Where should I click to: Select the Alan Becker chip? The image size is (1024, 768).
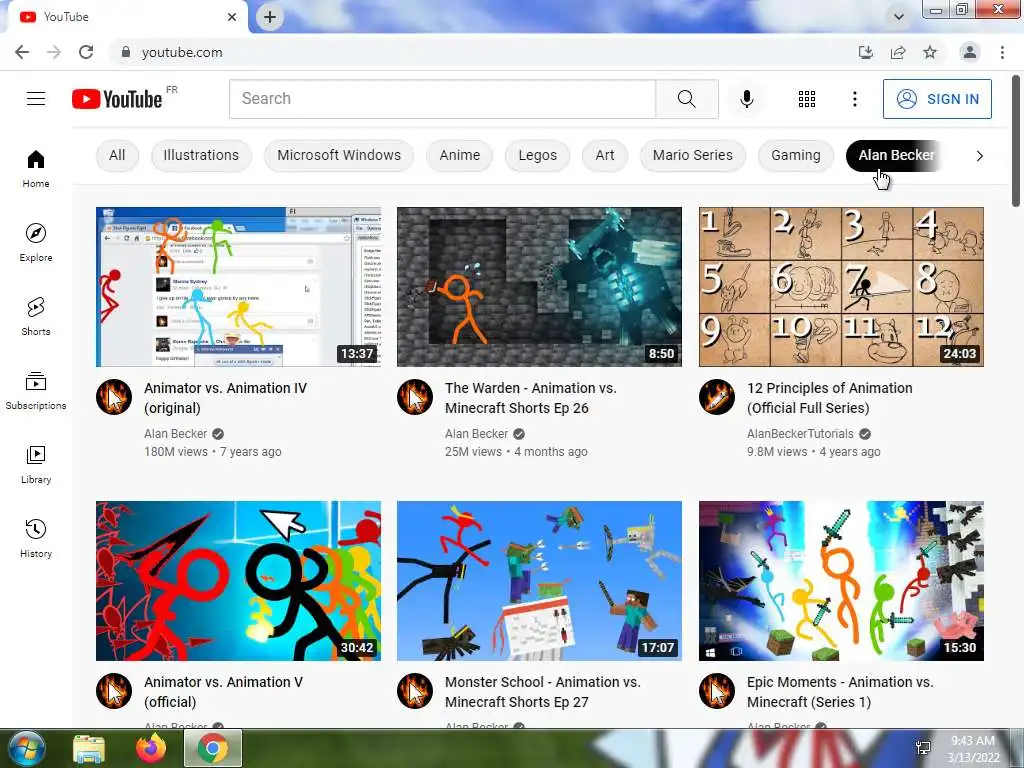pyautogui.click(x=895, y=155)
